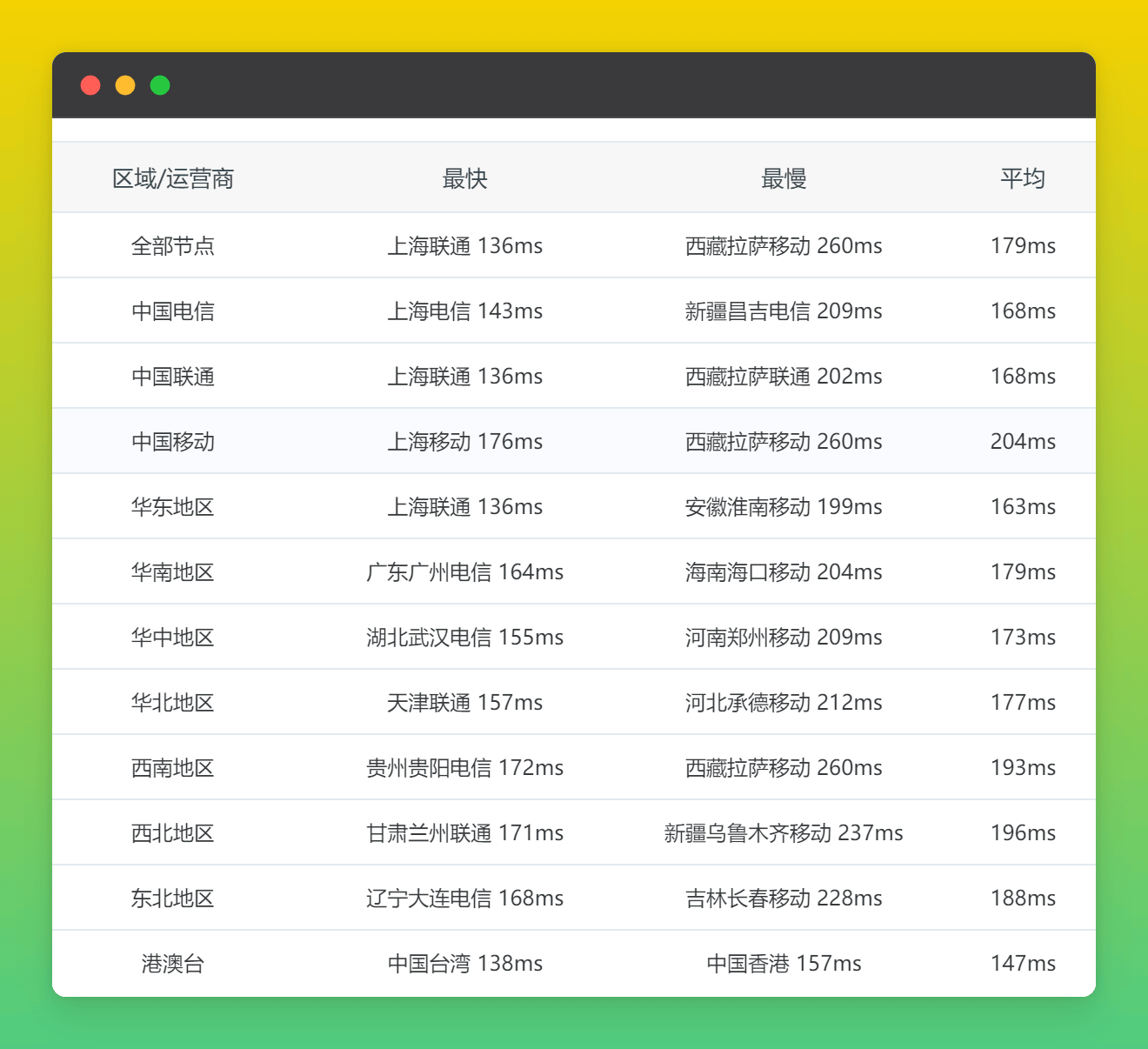Click 173ms average for 华中地区
Screen dimensions: 1148x1049
coord(1023,638)
